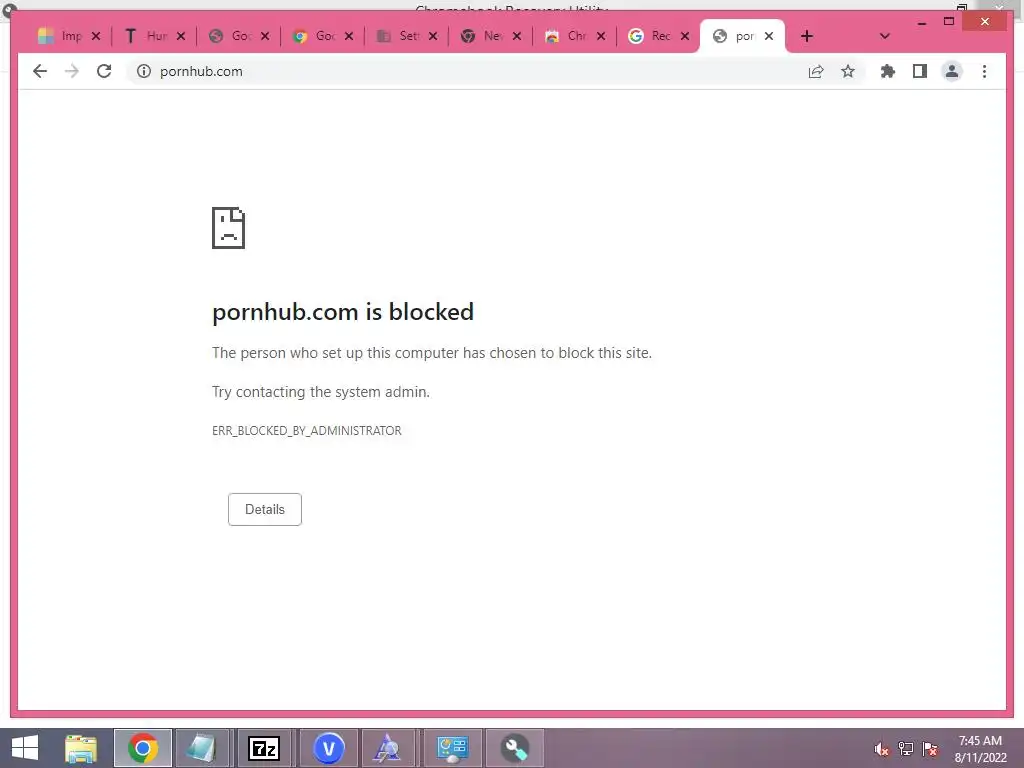This screenshot has height=768, width=1024.
Task: Close the 'New' tab
Action: (x=517, y=36)
